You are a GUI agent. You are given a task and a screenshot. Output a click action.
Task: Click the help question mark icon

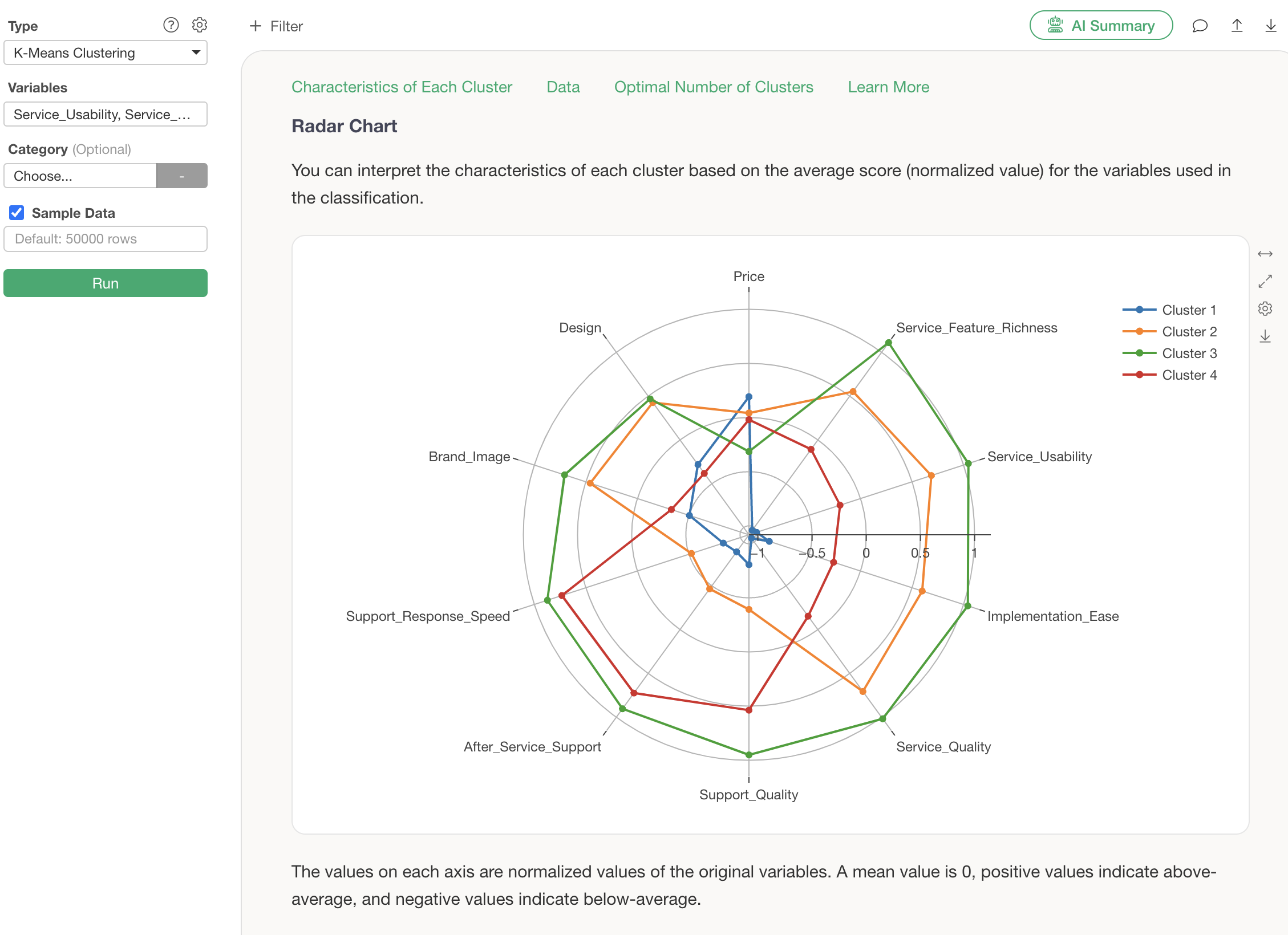(171, 25)
